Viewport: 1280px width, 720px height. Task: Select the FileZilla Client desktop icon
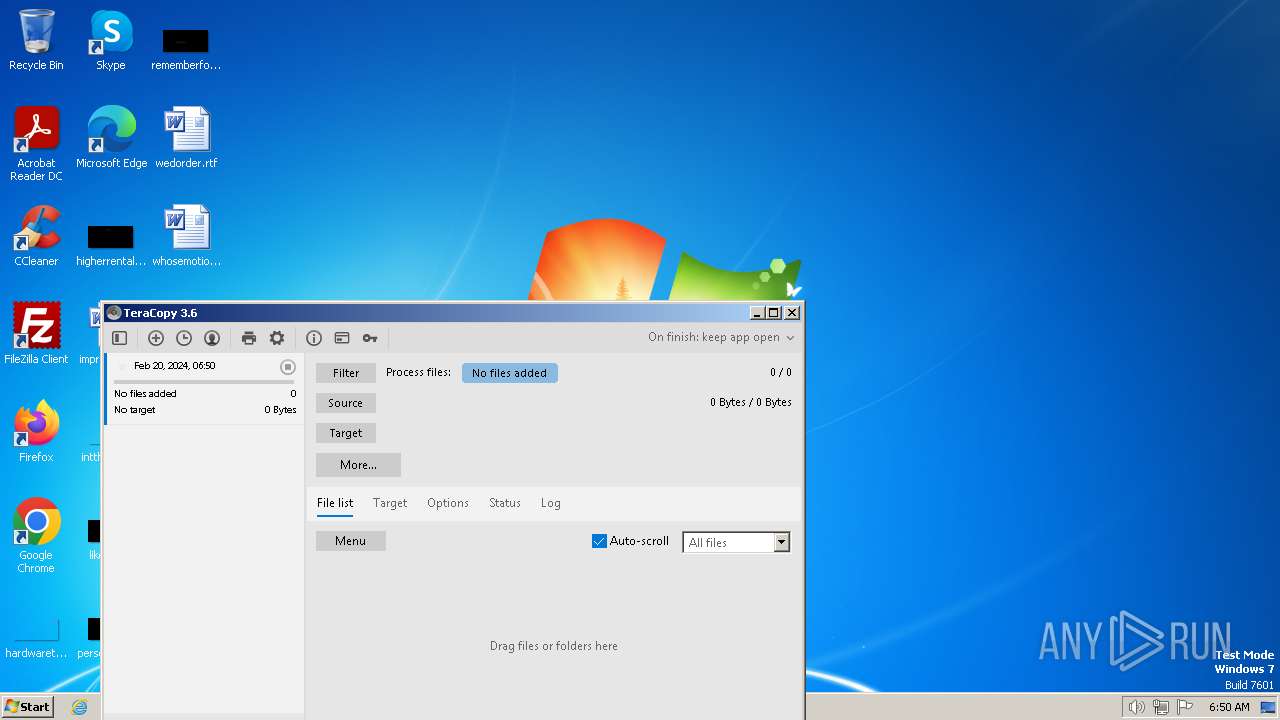coord(36,333)
